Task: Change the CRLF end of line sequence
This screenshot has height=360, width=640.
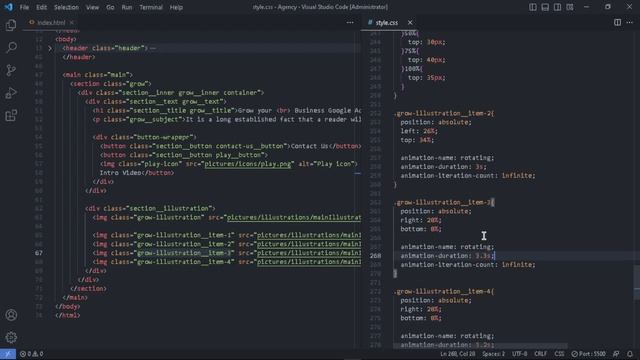Action: pyautogui.click(x=540, y=354)
